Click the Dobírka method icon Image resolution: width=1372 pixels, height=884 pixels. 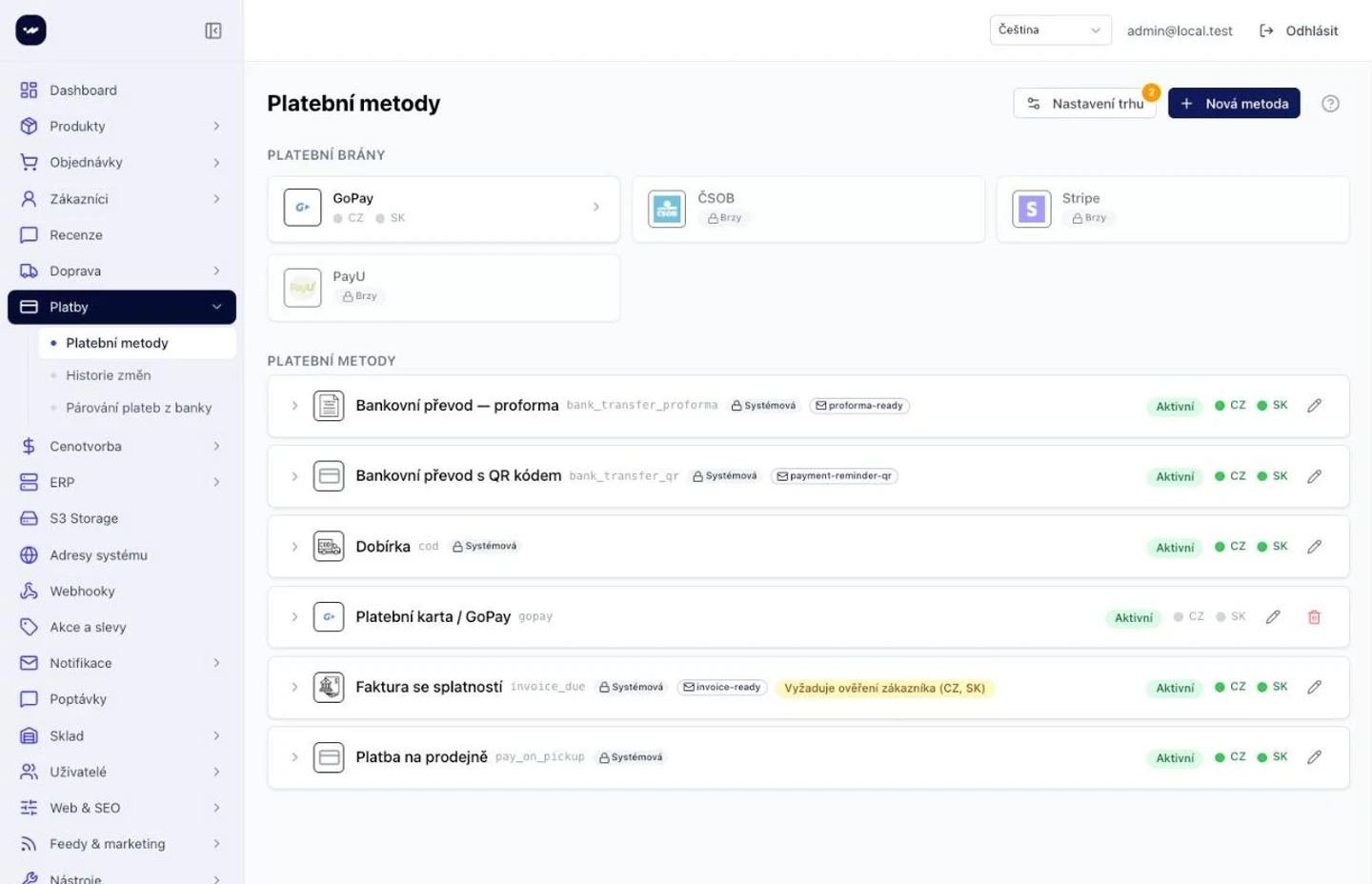(329, 547)
